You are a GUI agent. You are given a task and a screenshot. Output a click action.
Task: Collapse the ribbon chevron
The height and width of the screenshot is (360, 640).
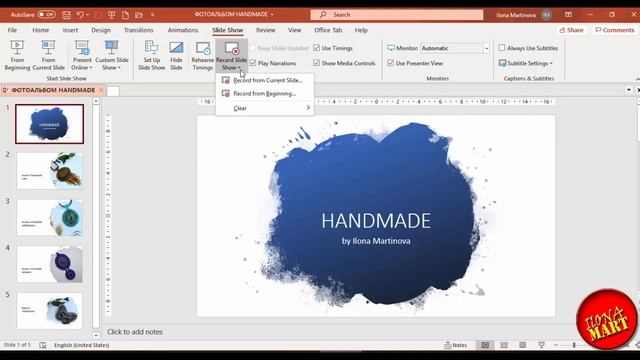pos(637,78)
